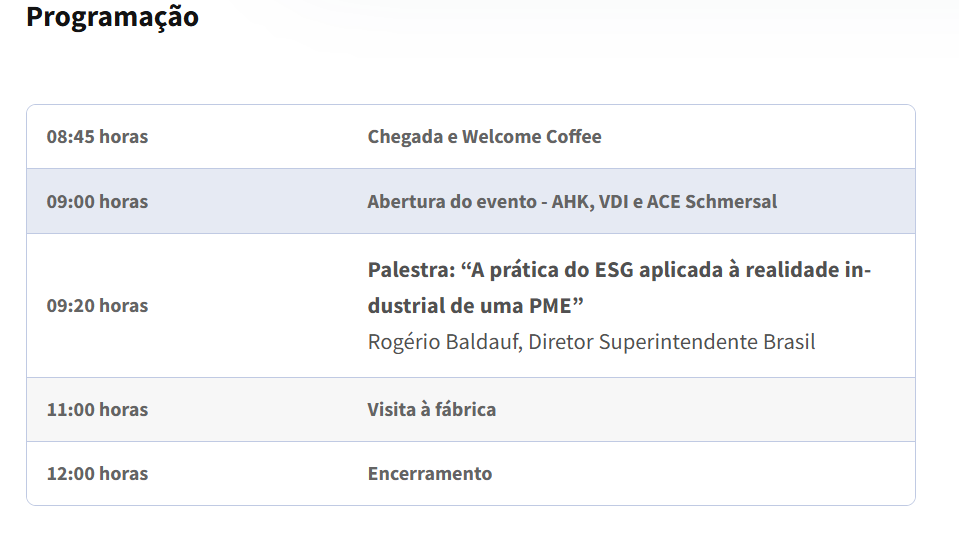This screenshot has width=959, height=534.
Task: Click the 09:20 horas time cell
Action: (x=97, y=306)
